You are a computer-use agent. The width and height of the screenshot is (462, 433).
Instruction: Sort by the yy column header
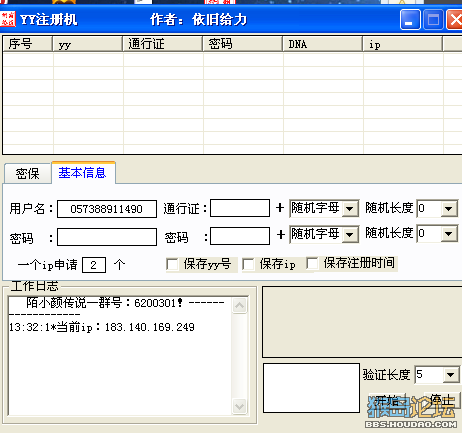(88, 44)
